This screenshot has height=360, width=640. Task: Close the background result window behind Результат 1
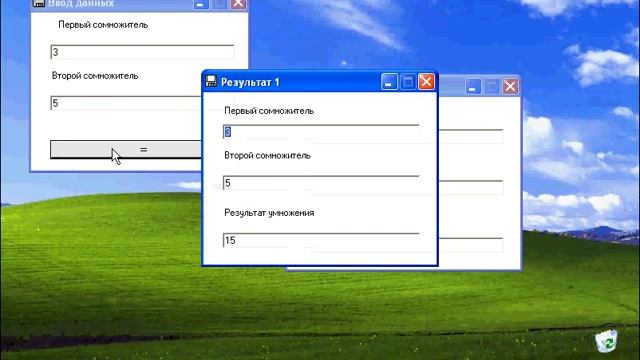click(x=510, y=87)
